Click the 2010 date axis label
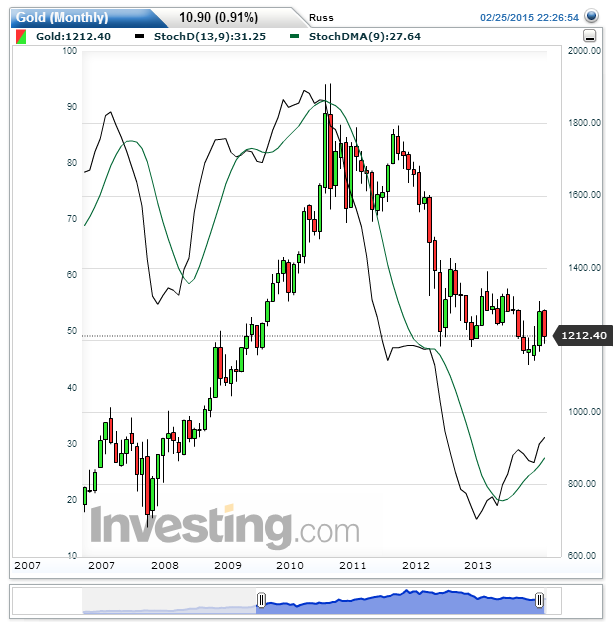Viewport: 613px width, 627px height. [x=290, y=565]
